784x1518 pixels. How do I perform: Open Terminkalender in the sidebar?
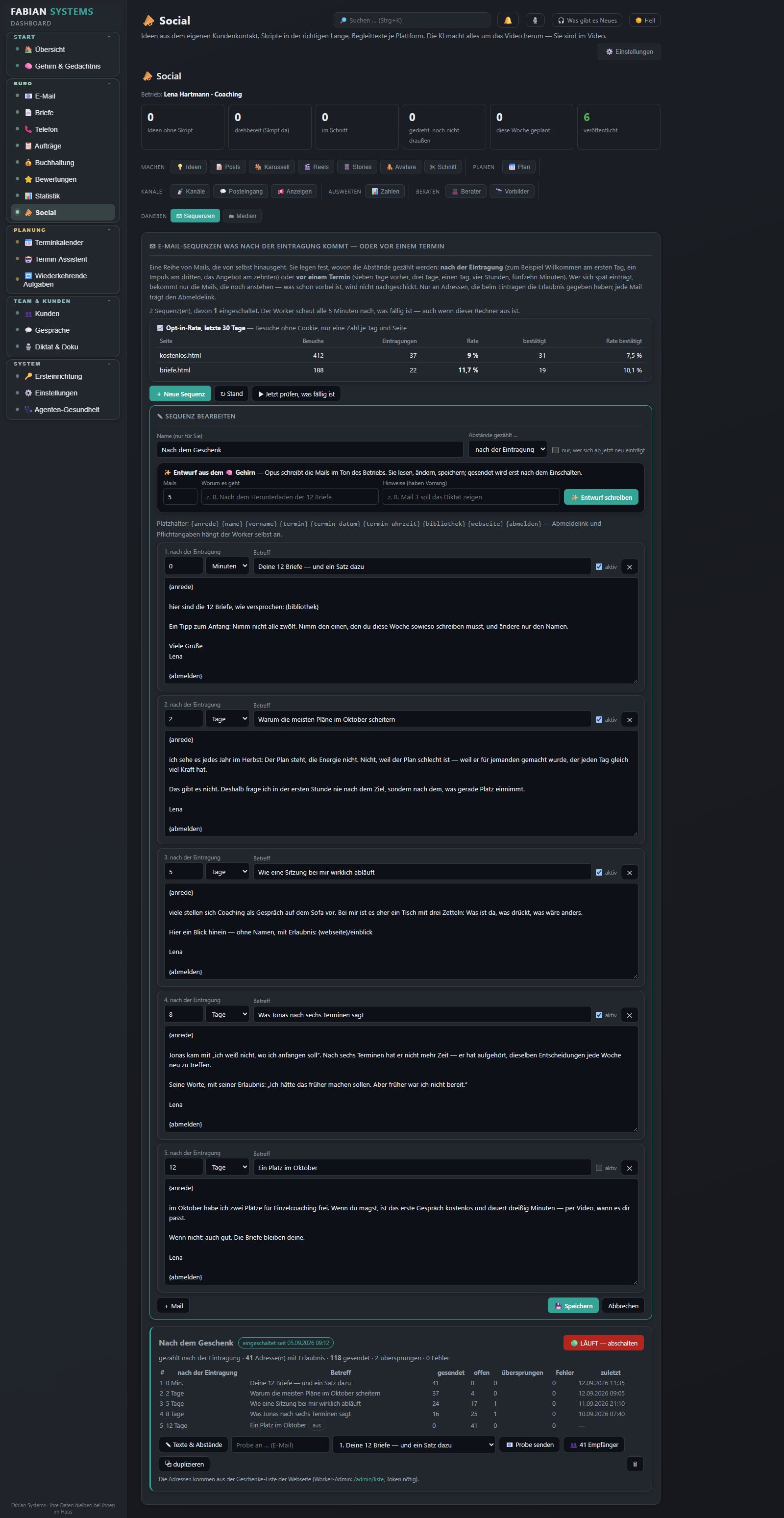(63, 242)
